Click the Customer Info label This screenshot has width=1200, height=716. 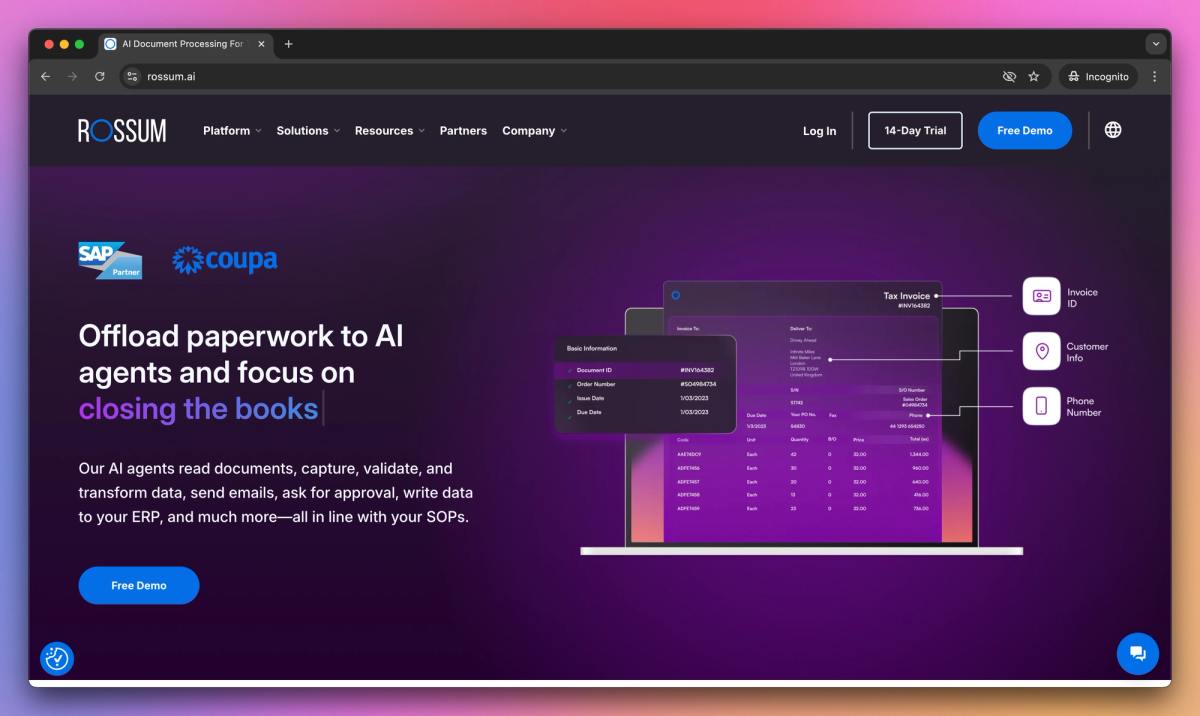(x=1087, y=352)
